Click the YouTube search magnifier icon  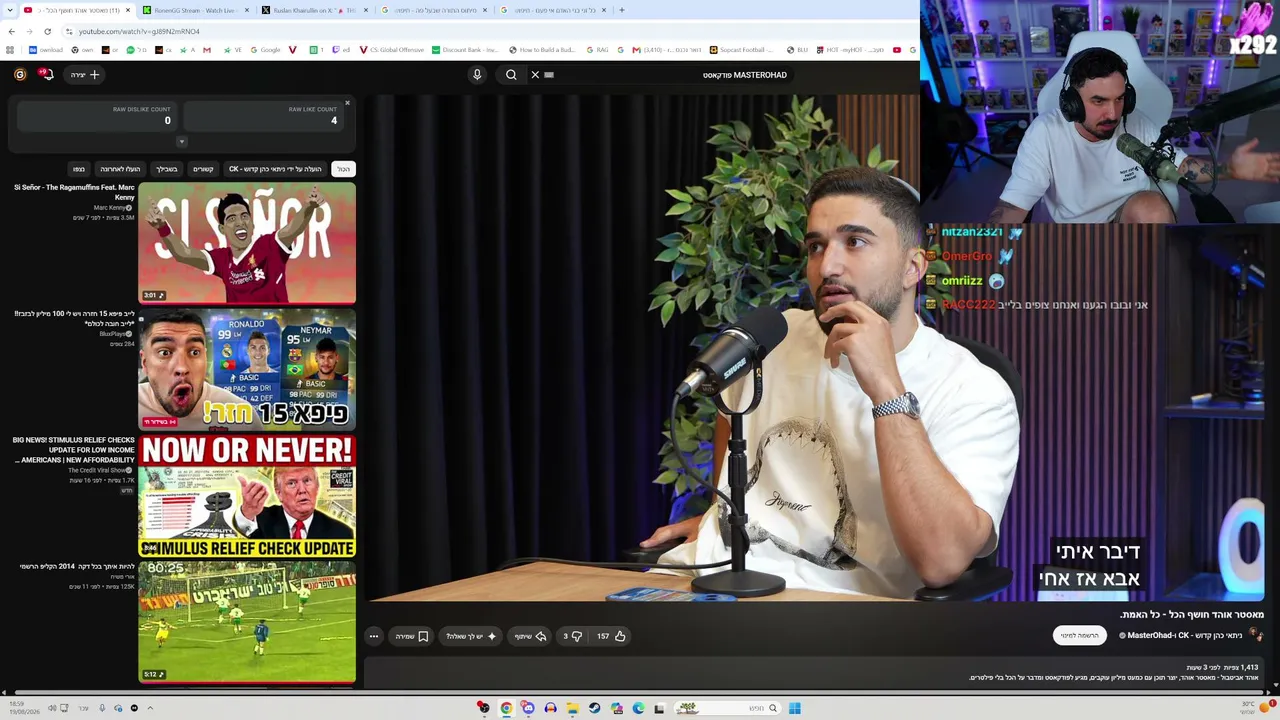click(x=511, y=75)
